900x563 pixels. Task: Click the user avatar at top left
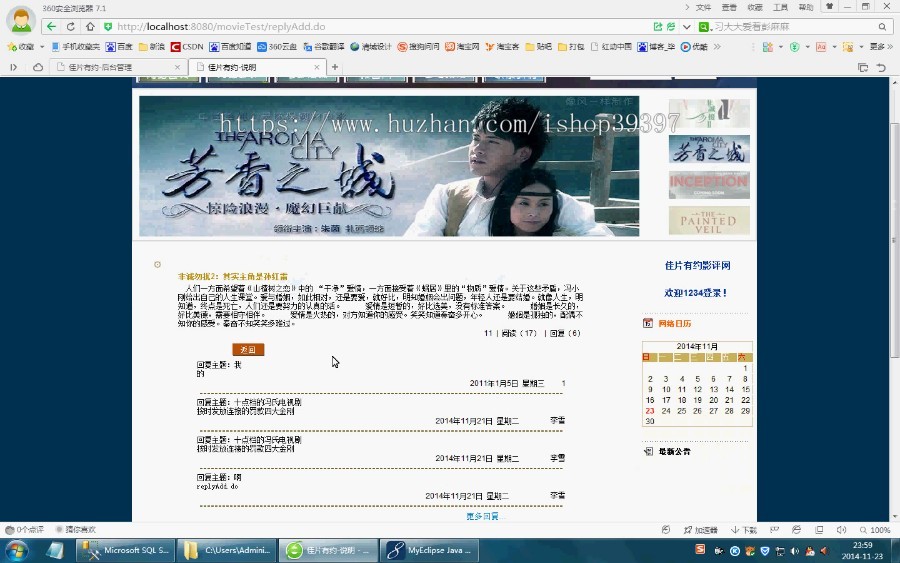21,19
